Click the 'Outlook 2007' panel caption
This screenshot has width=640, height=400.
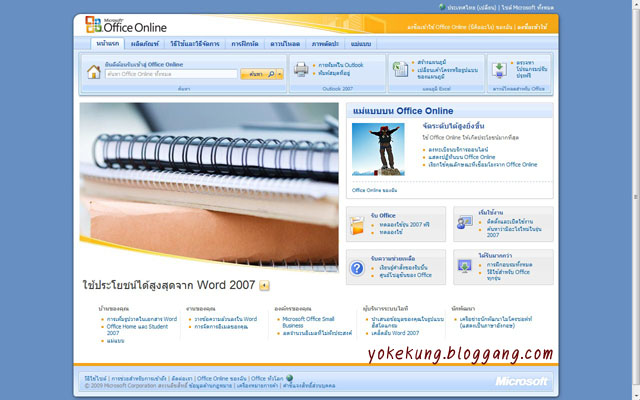(338, 89)
